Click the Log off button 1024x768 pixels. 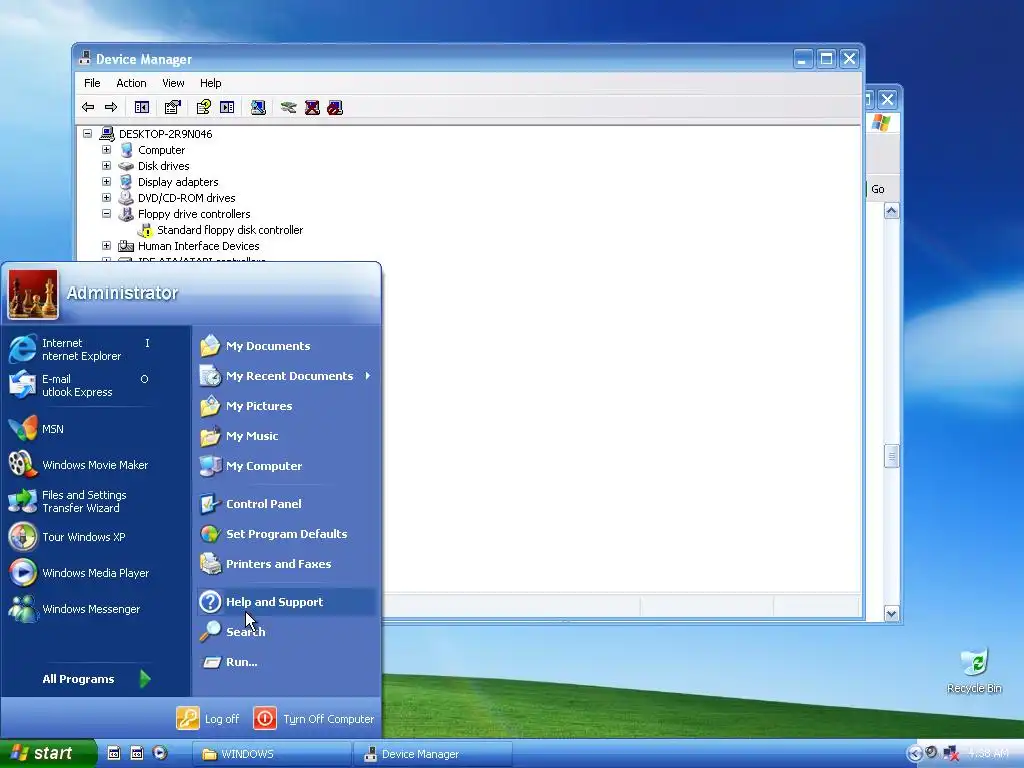[x=208, y=718]
